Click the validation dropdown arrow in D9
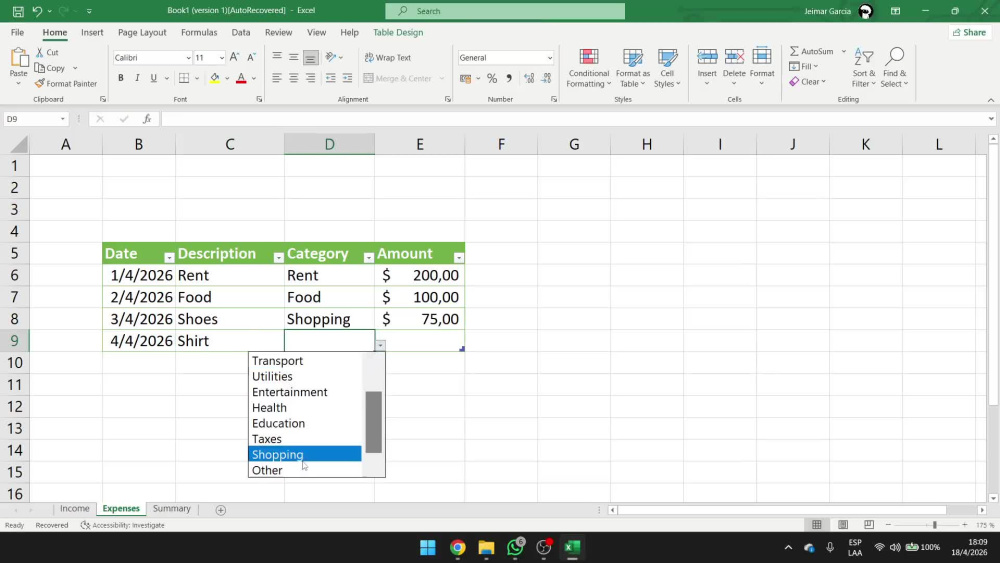 [380, 345]
